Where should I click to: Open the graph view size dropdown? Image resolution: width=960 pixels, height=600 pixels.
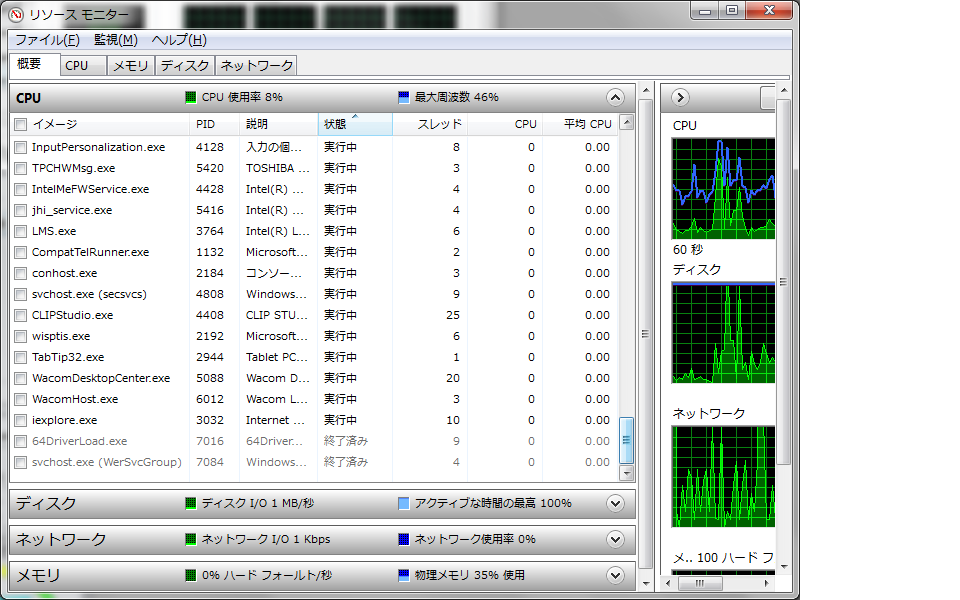pos(767,97)
